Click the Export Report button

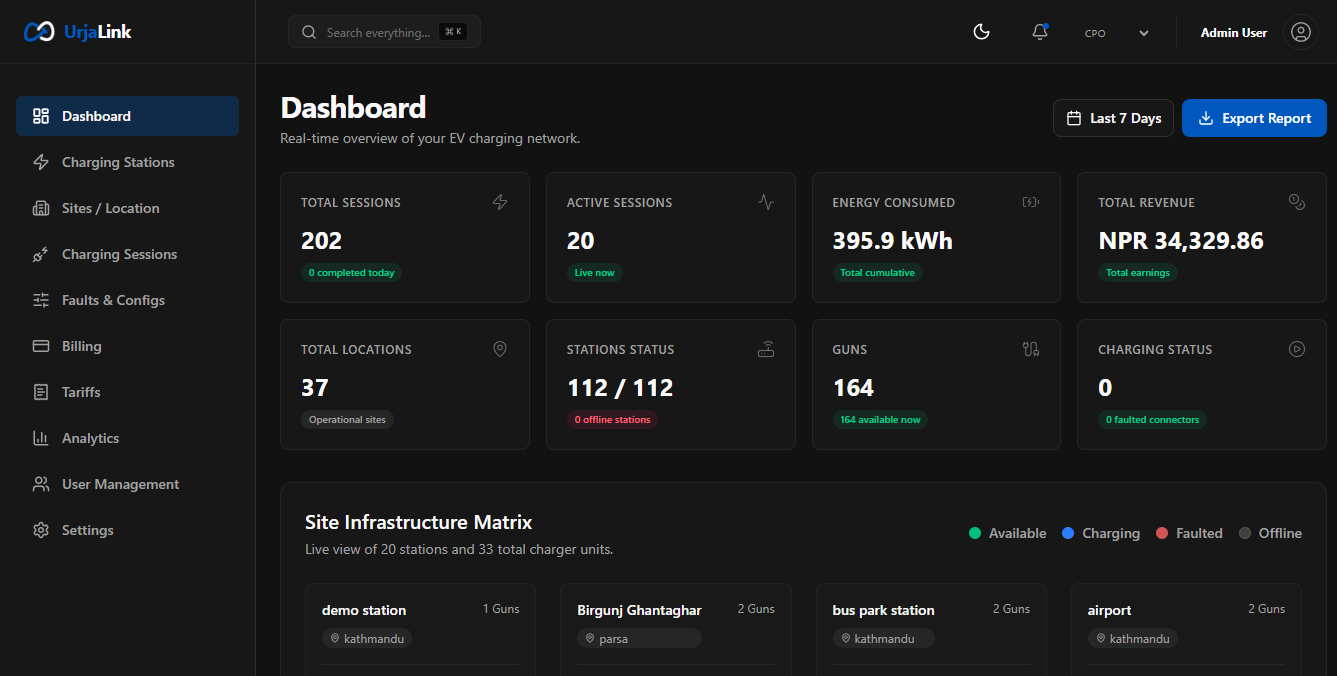coord(1254,118)
